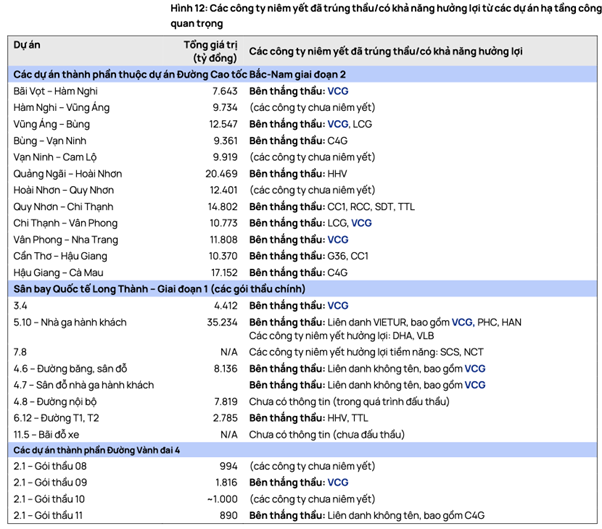Select the 'Vũng Áng – Bùng' project name
This screenshot has width=602, height=529.
click(x=51, y=124)
